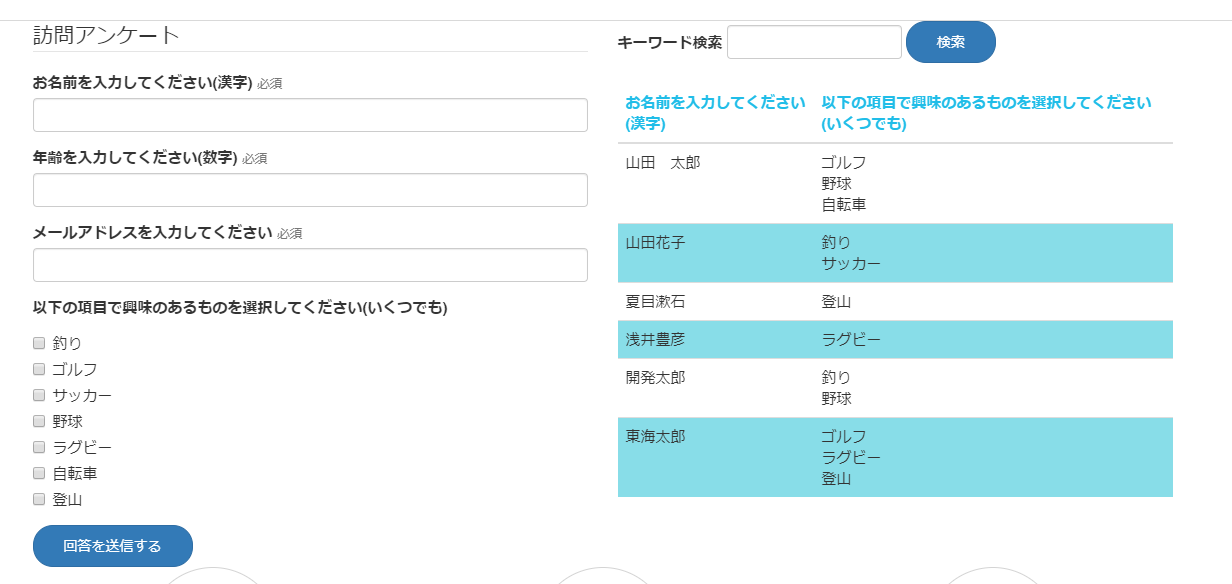Enable the サッカー checkbox
The image size is (1232, 584).
[39, 395]
